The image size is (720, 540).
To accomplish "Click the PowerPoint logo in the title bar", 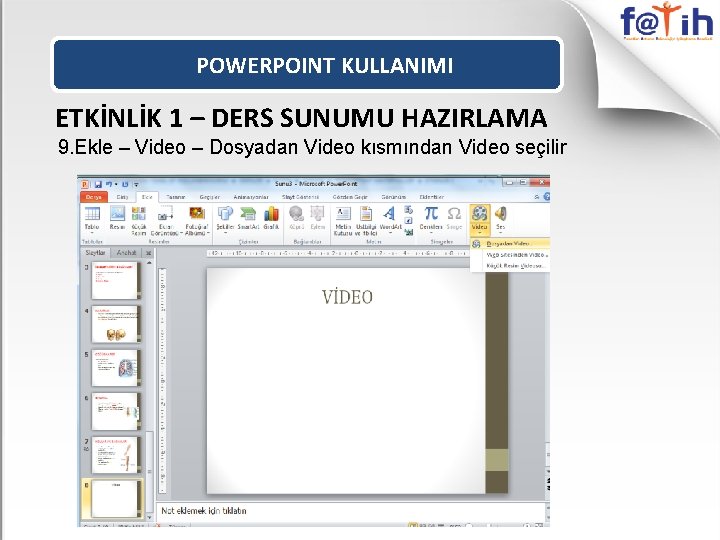I will [85, 184].
